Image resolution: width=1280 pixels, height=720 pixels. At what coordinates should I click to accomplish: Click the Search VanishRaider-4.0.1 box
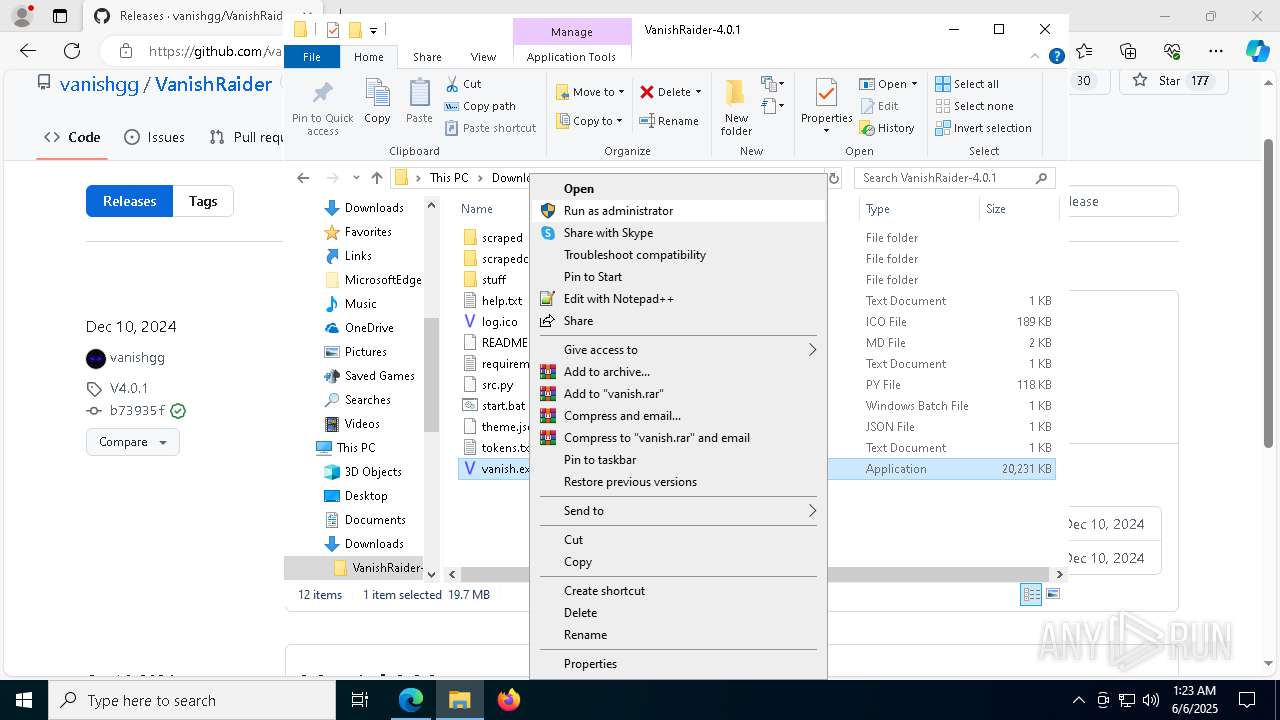pyautogui.click(x=955, y=178)
